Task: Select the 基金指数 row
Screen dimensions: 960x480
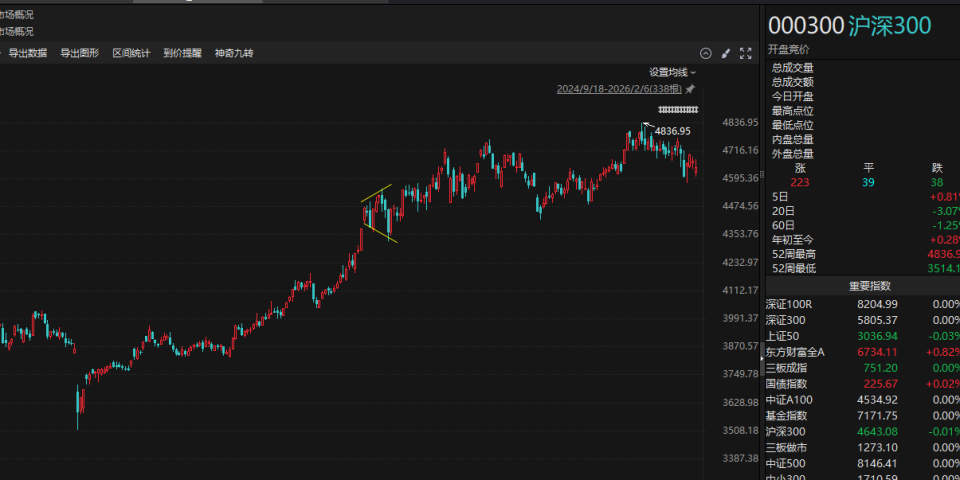Action: [863, 416]
